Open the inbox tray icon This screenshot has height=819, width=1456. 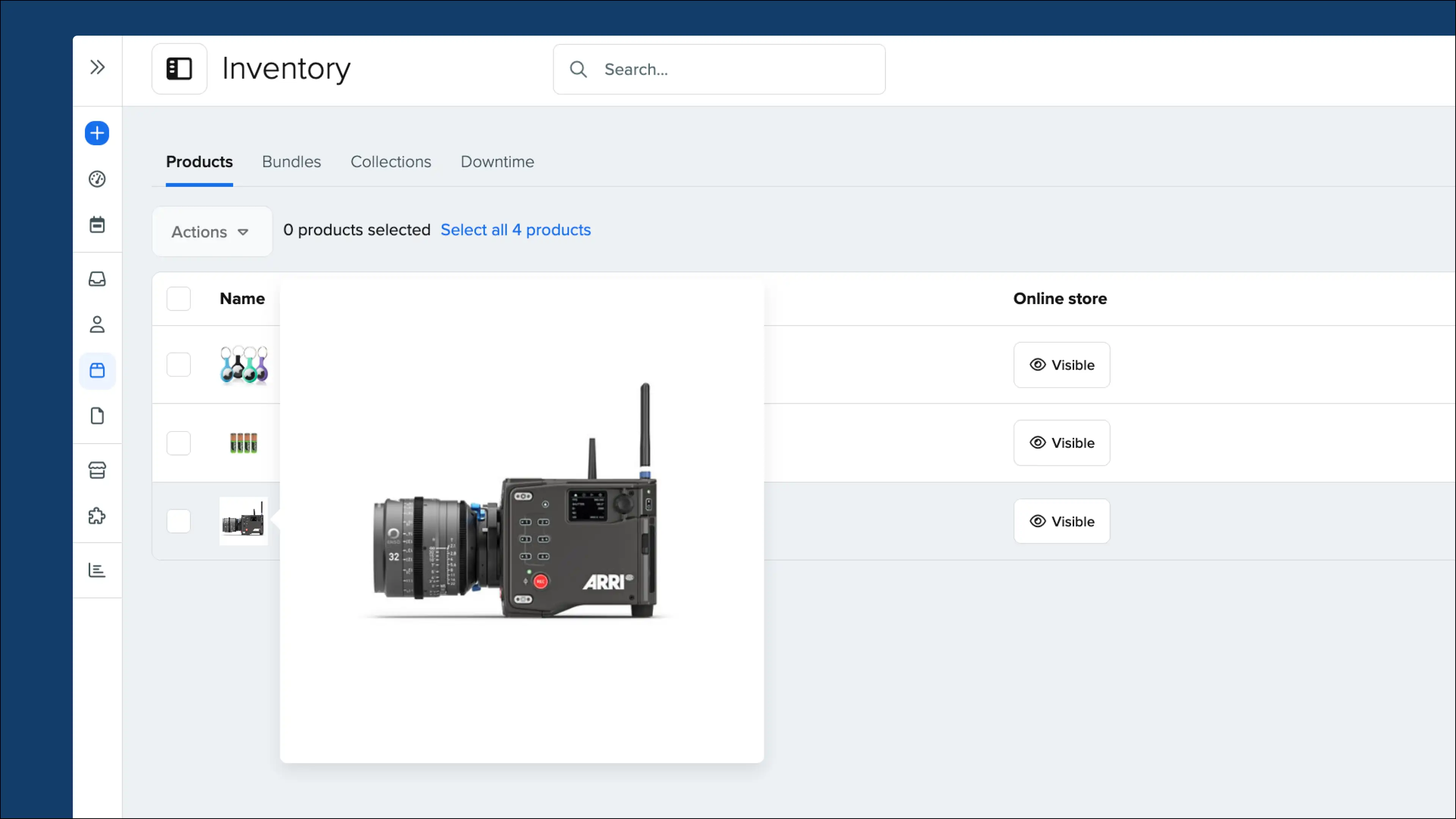click(97, 279)
